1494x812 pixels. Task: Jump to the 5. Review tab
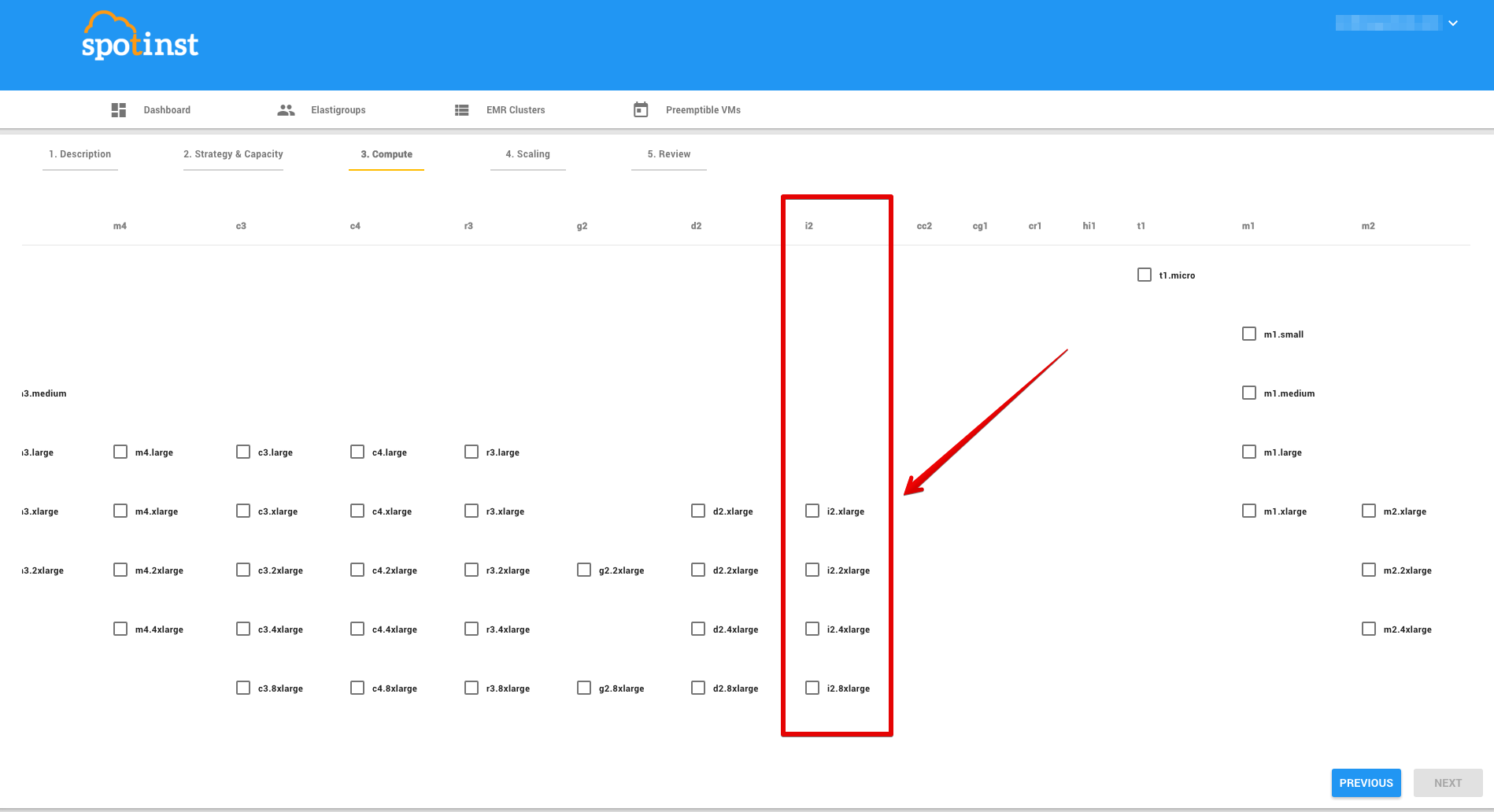(668, 154)
